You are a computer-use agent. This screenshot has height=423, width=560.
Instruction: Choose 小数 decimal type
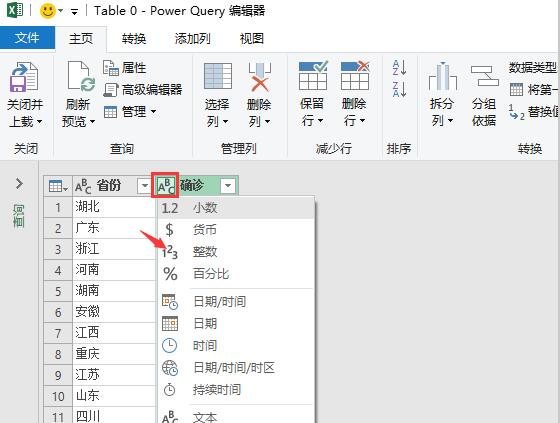pos(236,208)
